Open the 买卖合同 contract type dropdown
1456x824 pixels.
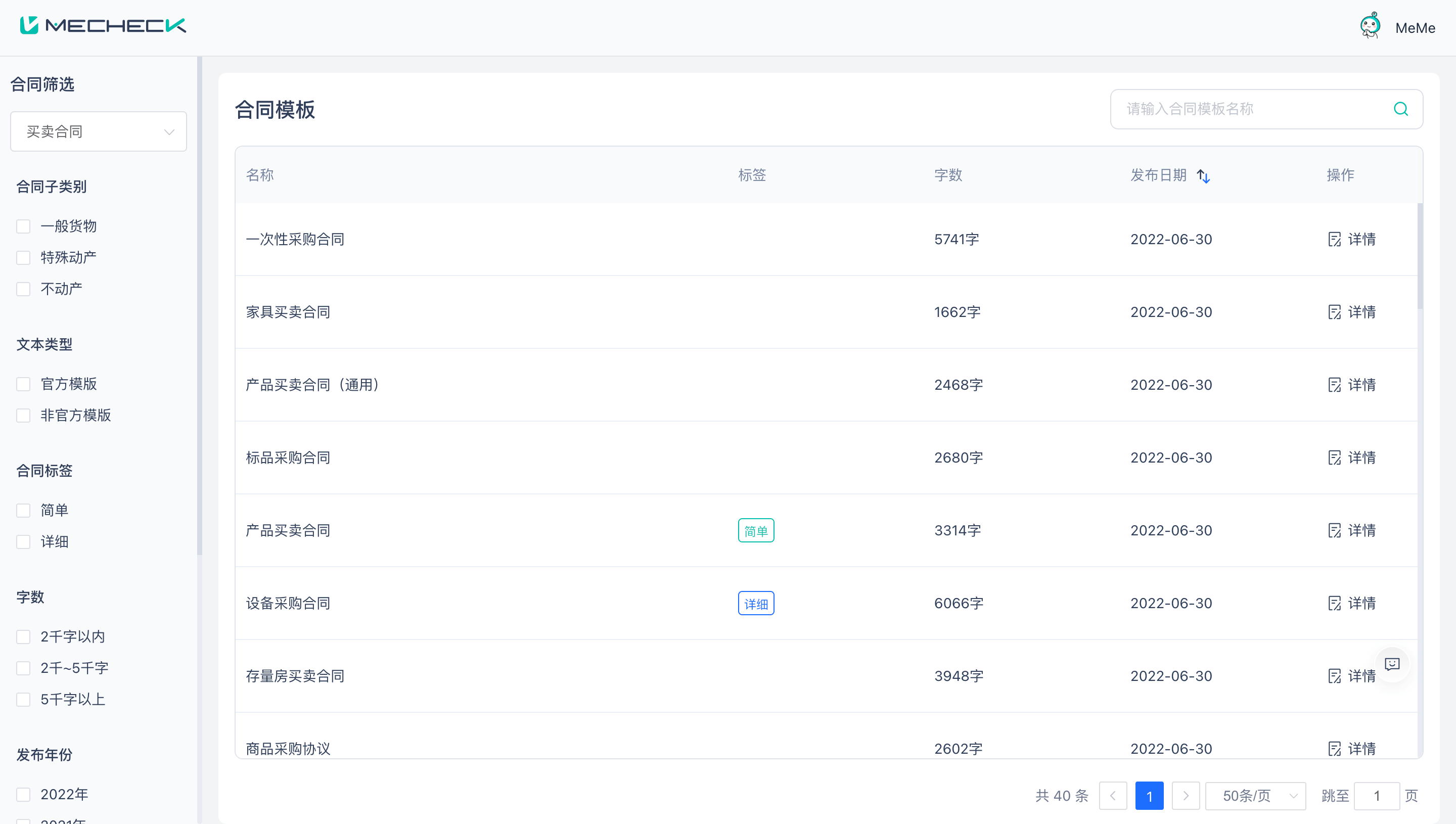pyautogui.click(x=99, y=131)
